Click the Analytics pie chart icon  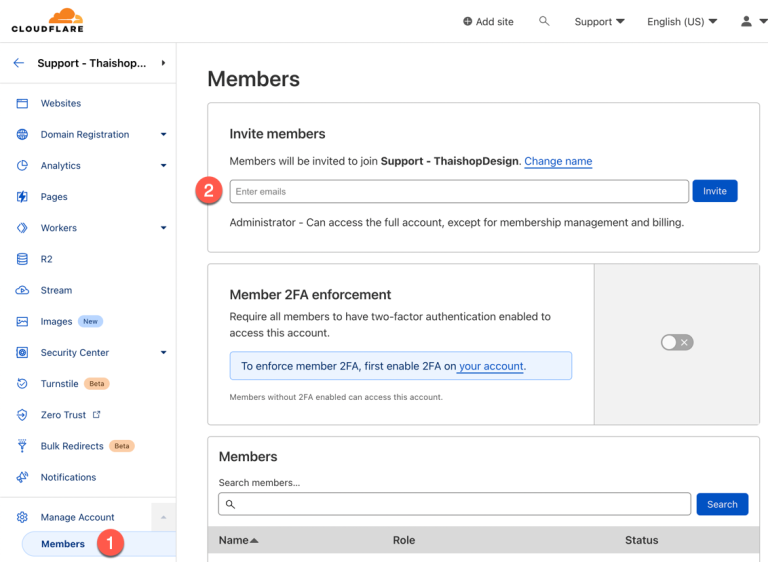[x=22, y=166]
